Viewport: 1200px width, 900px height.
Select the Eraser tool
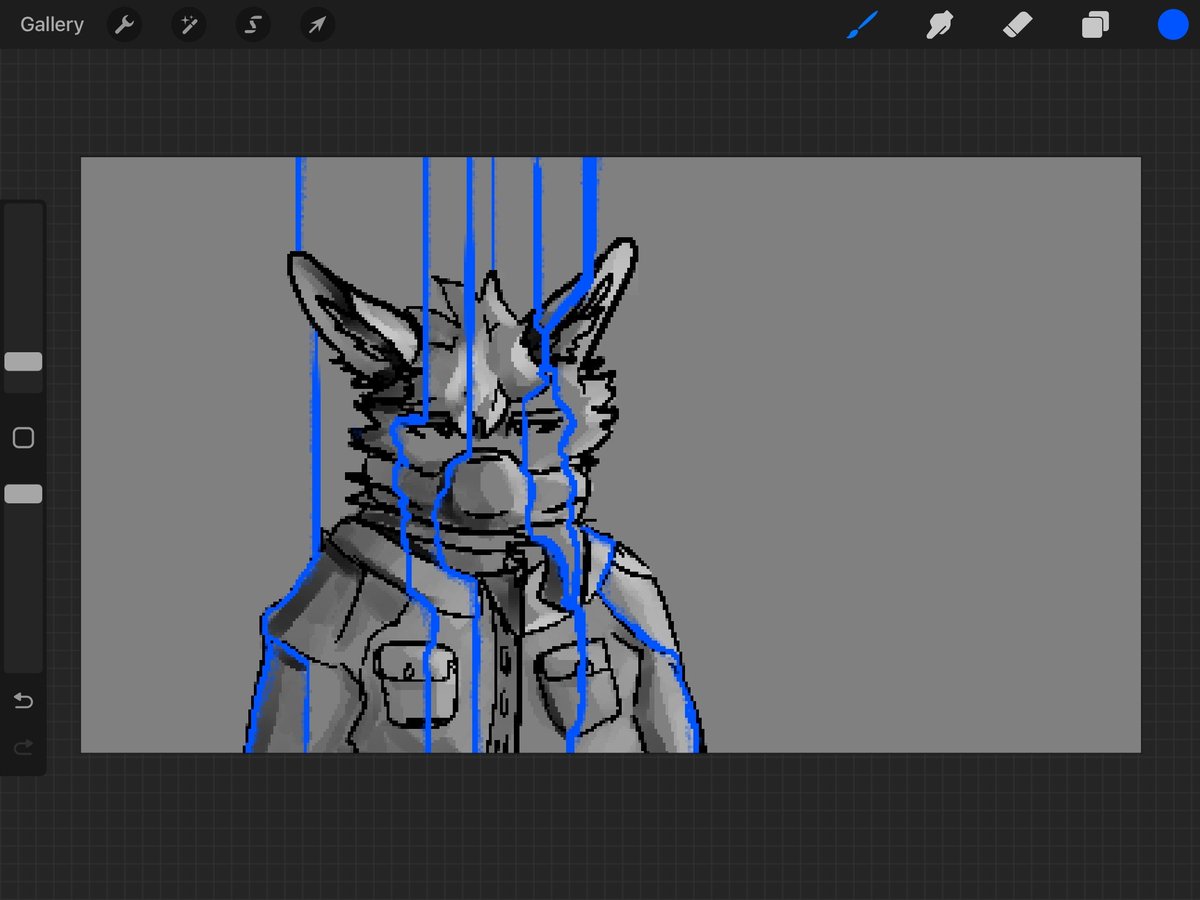1017,25
